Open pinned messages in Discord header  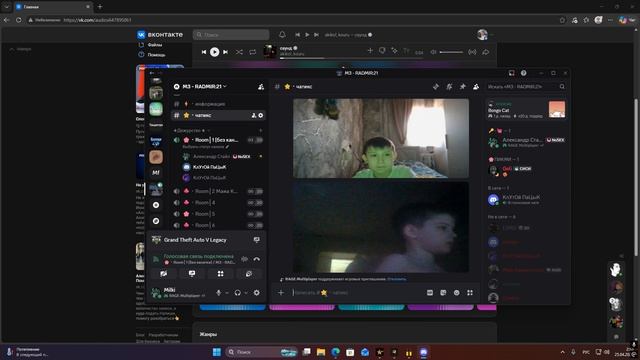point(463,87)
